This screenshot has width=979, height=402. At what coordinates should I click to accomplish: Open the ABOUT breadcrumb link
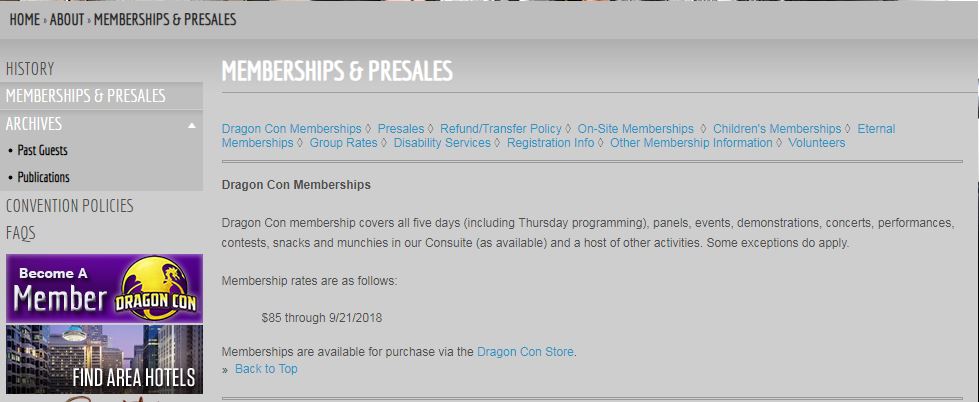click(67, 19)
